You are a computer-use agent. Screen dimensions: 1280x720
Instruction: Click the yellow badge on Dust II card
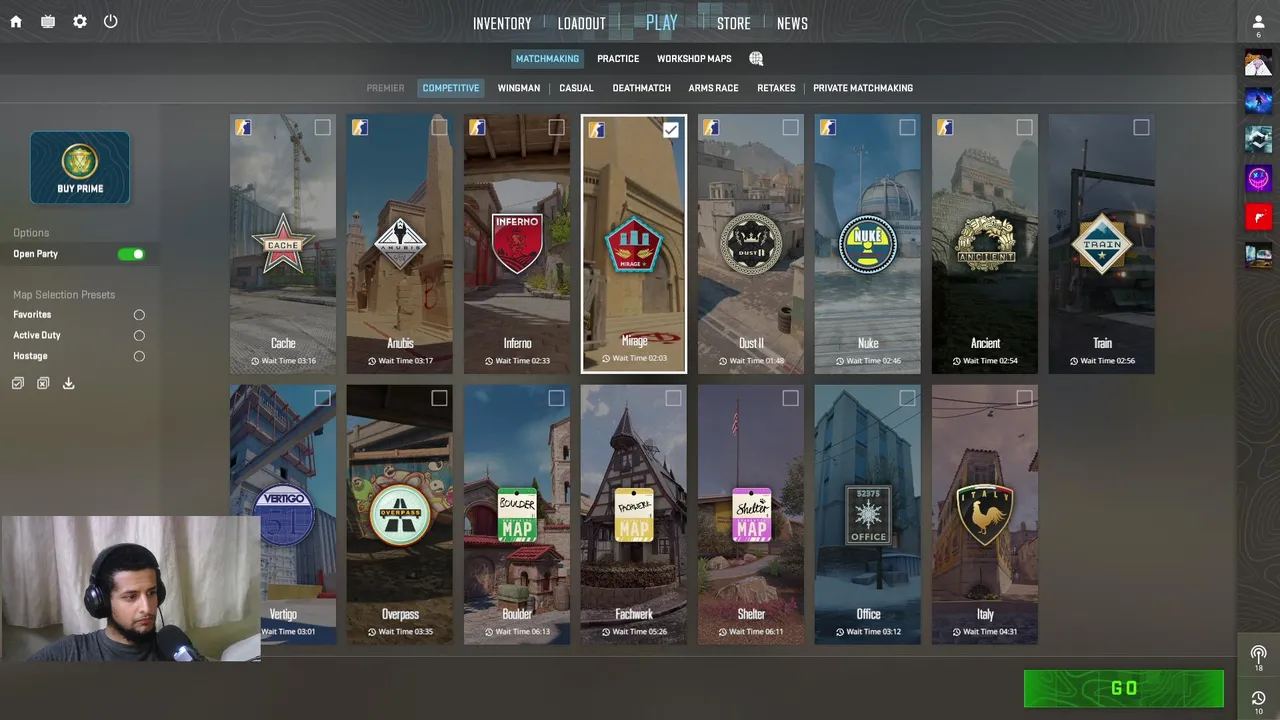click(711, 127)
